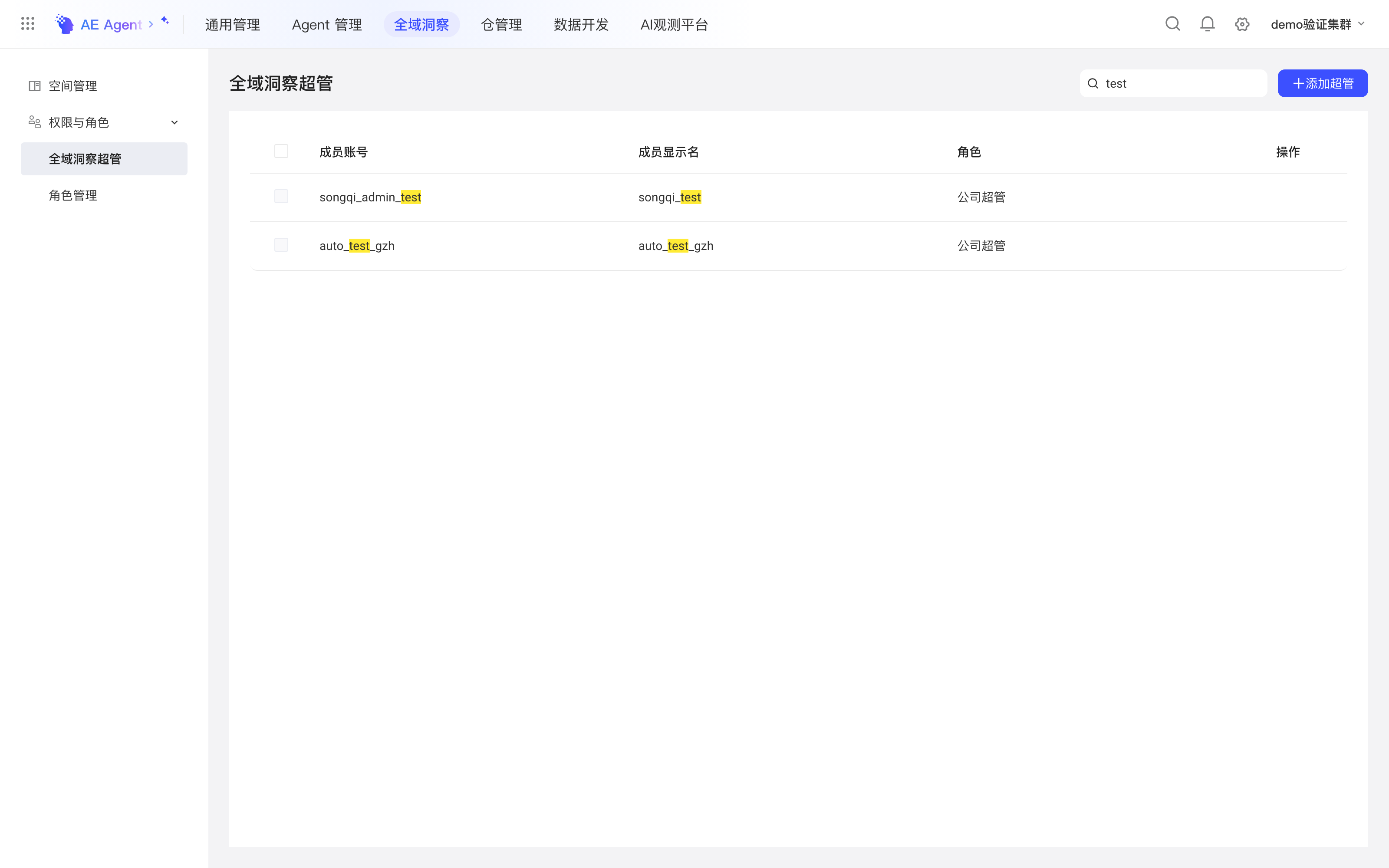The width and height of the screenshot is (1389, 868).
Task: Click the AE Agent logo icon
Action: tap(64, 24)
